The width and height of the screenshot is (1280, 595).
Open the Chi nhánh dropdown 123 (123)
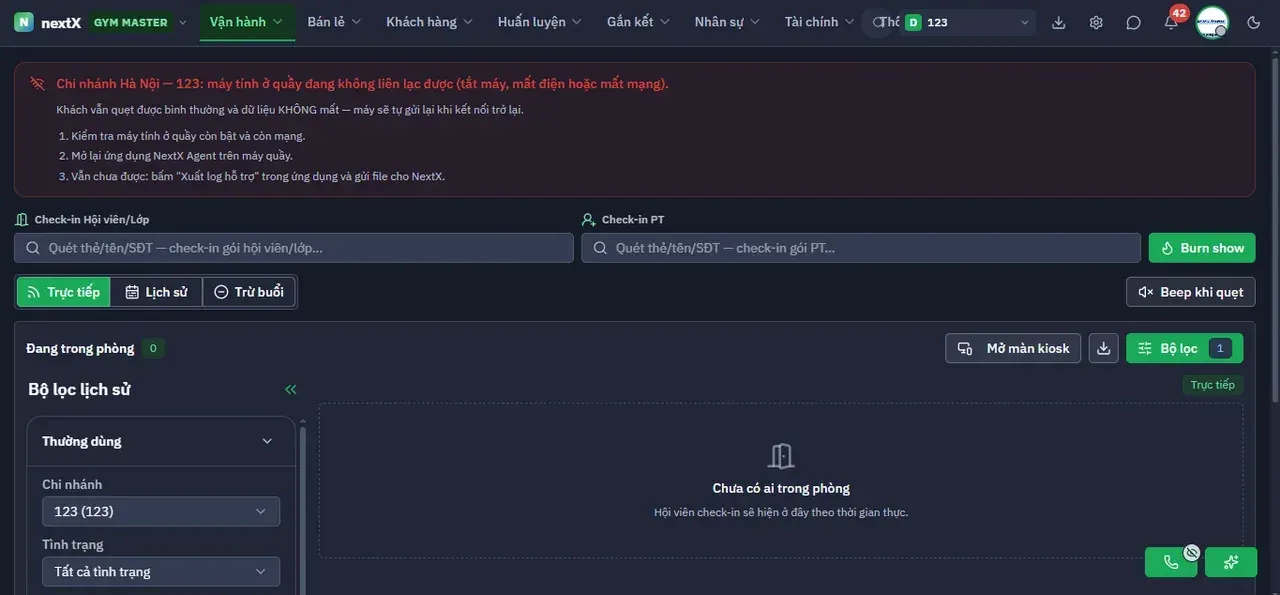pyautogui.click(x=161, y=511)
